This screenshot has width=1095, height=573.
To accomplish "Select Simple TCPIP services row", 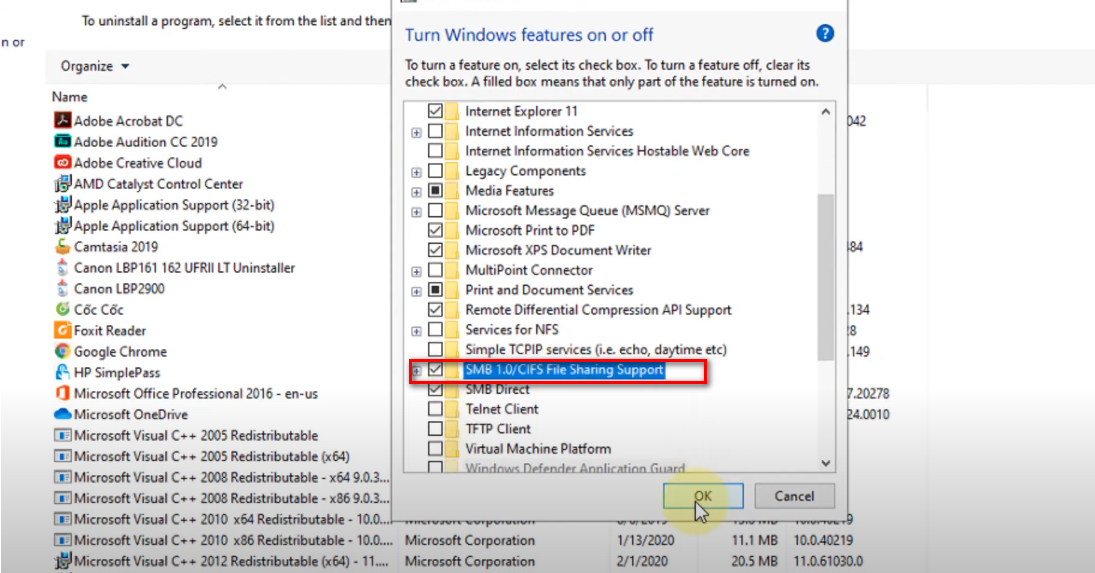I will pyautogui.click(x=596, y=350).
